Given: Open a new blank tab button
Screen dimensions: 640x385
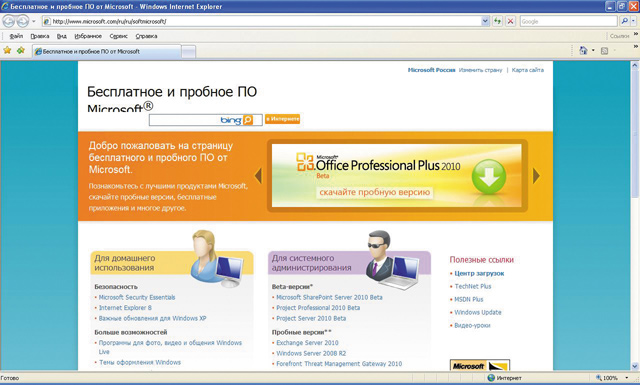Looking at the screenshot, I should click(x=188, y=52).
